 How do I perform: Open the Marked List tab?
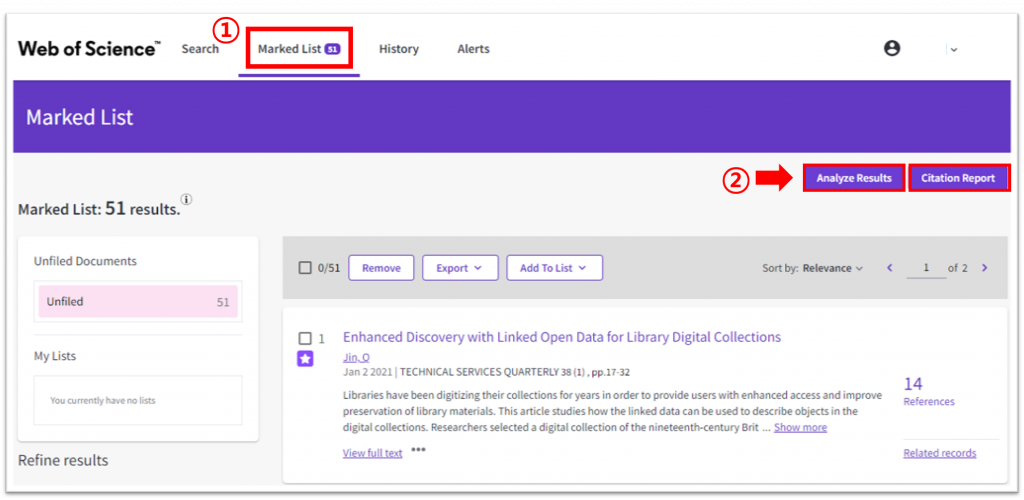[298, 49]
